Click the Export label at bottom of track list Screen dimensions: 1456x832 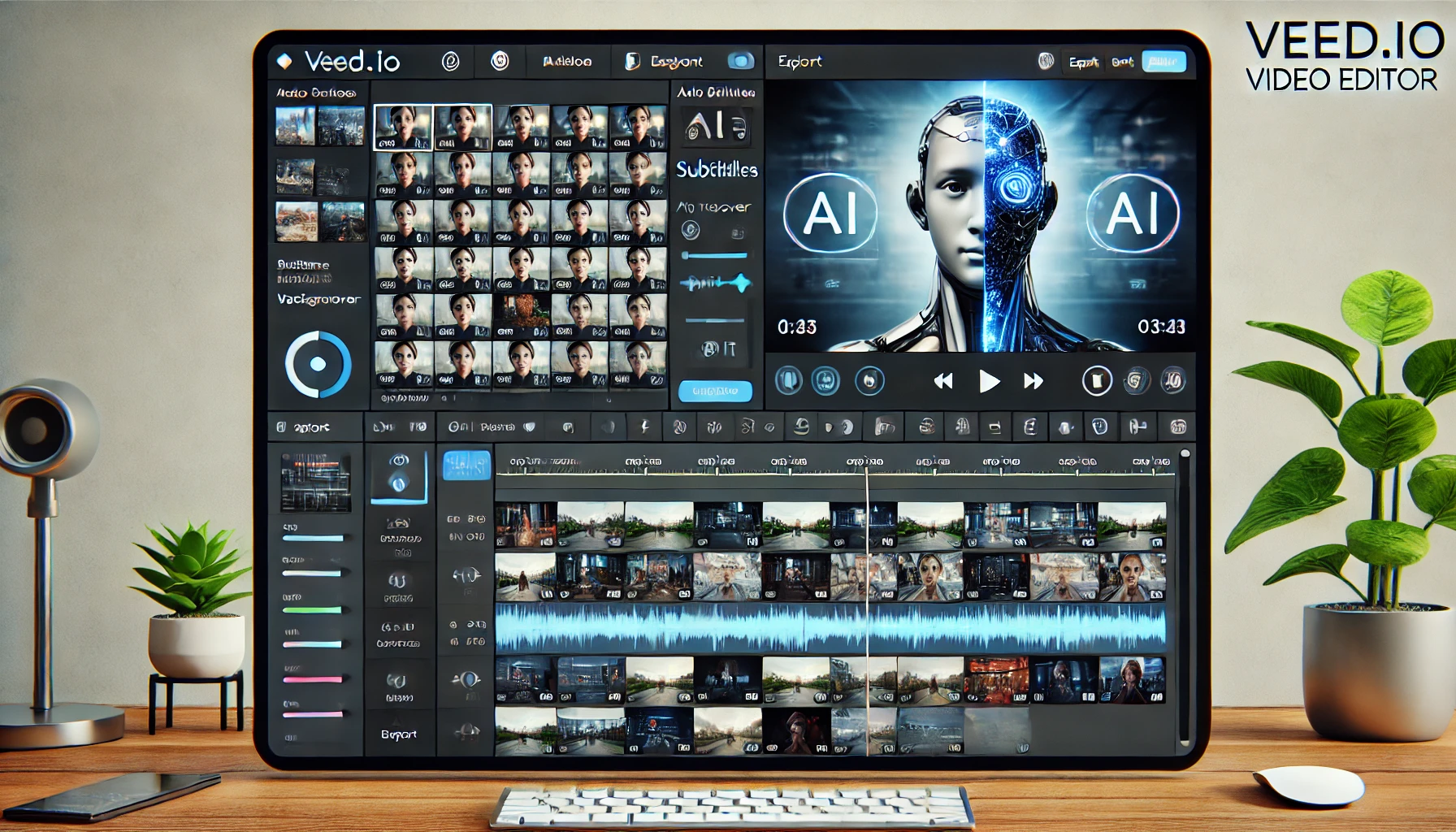pos(399,734)
